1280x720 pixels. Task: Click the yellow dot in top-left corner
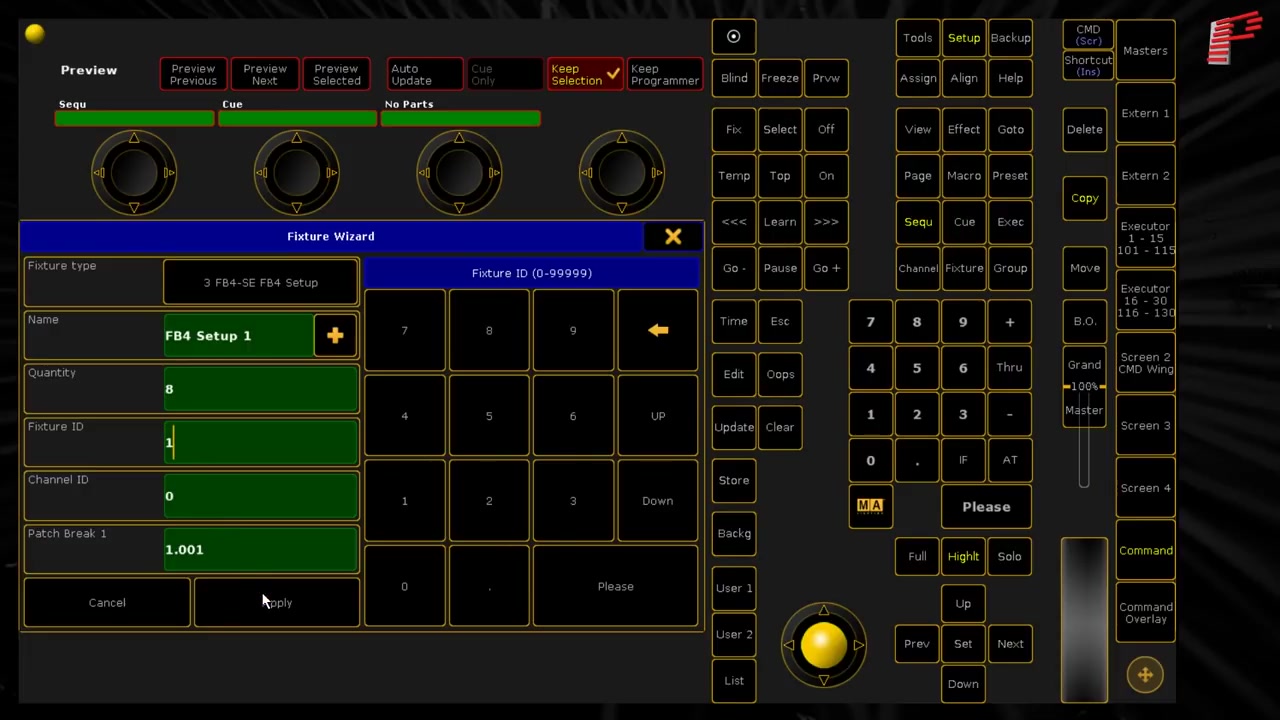point(35,35)
